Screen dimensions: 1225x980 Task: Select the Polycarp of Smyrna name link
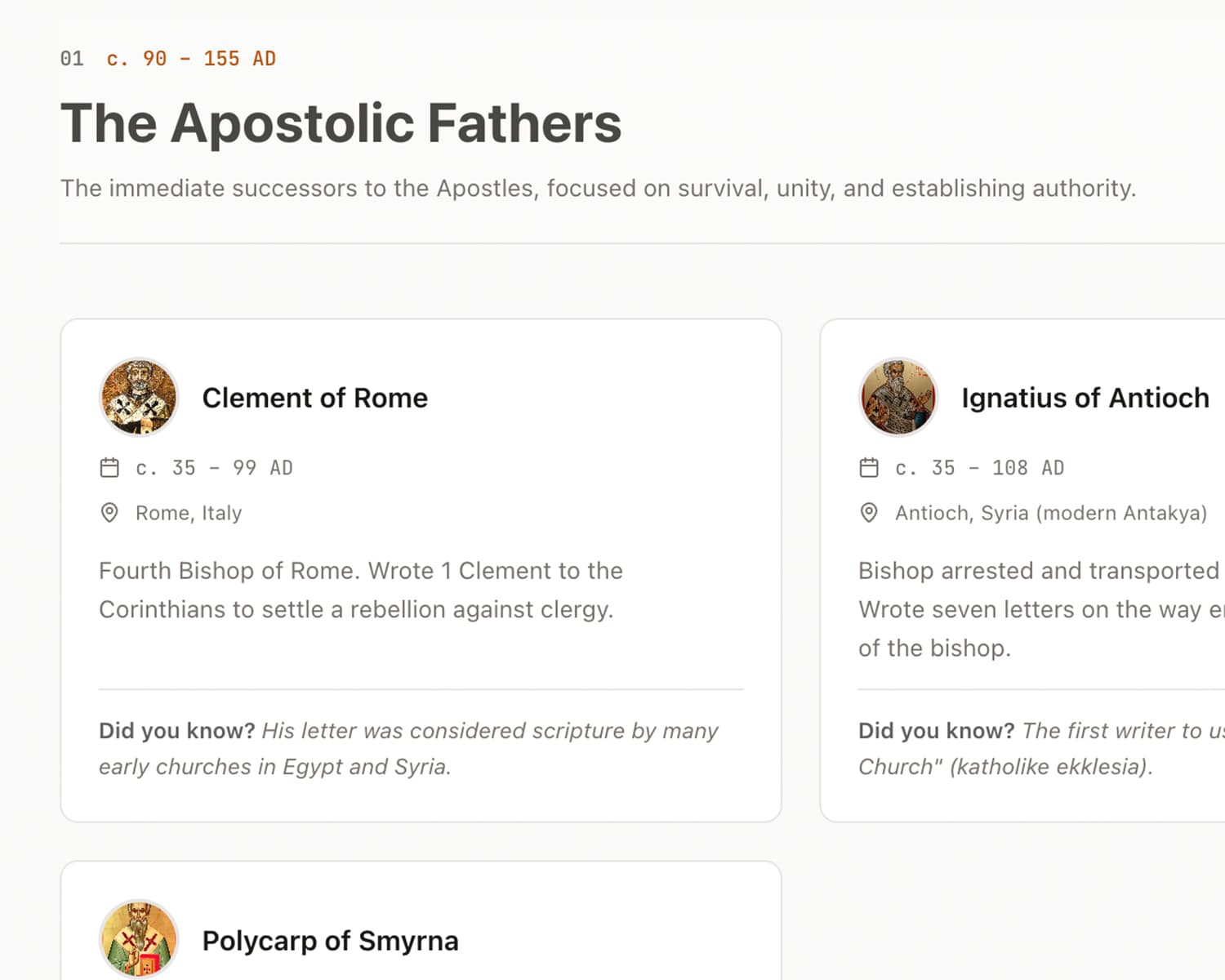click(x=329, y=940)
